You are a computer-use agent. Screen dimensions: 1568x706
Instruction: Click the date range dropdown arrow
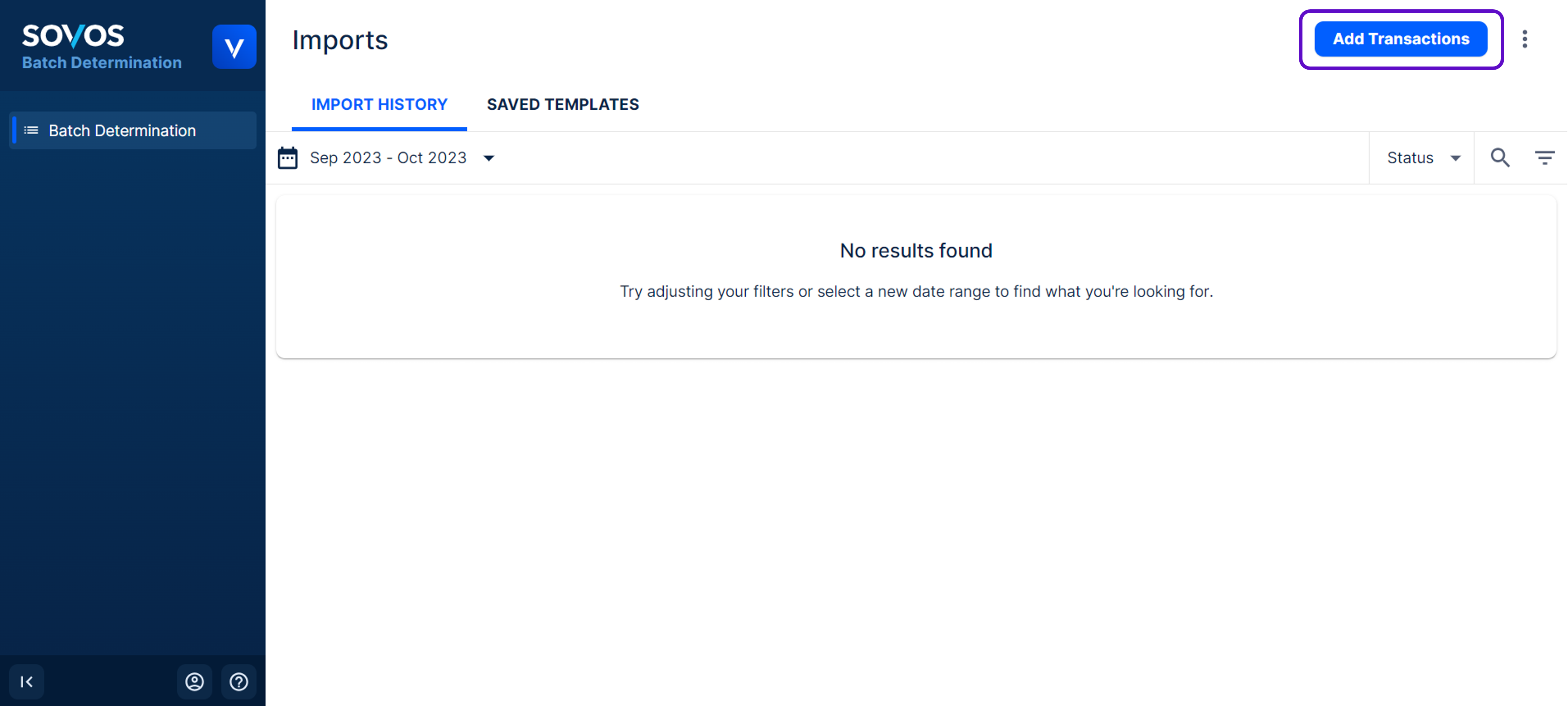(x=489, y=158)
